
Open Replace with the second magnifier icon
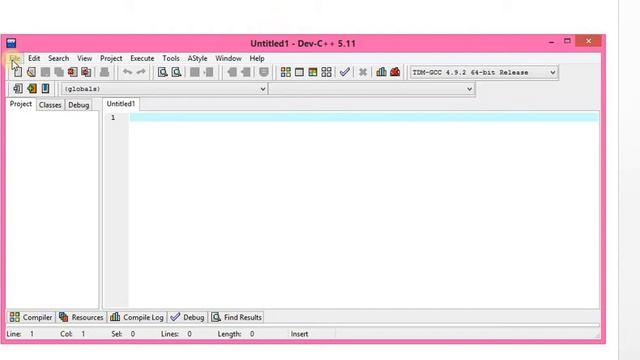(176, 72)
